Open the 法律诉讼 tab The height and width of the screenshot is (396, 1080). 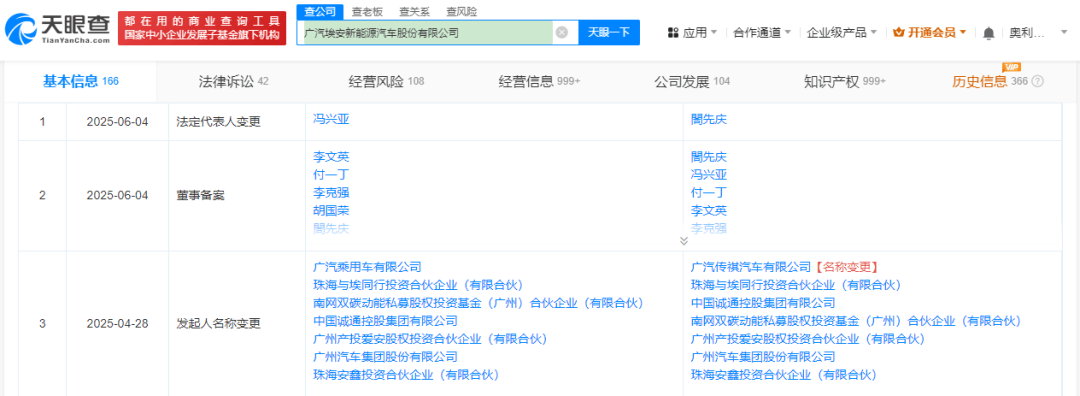click(233, 81)
